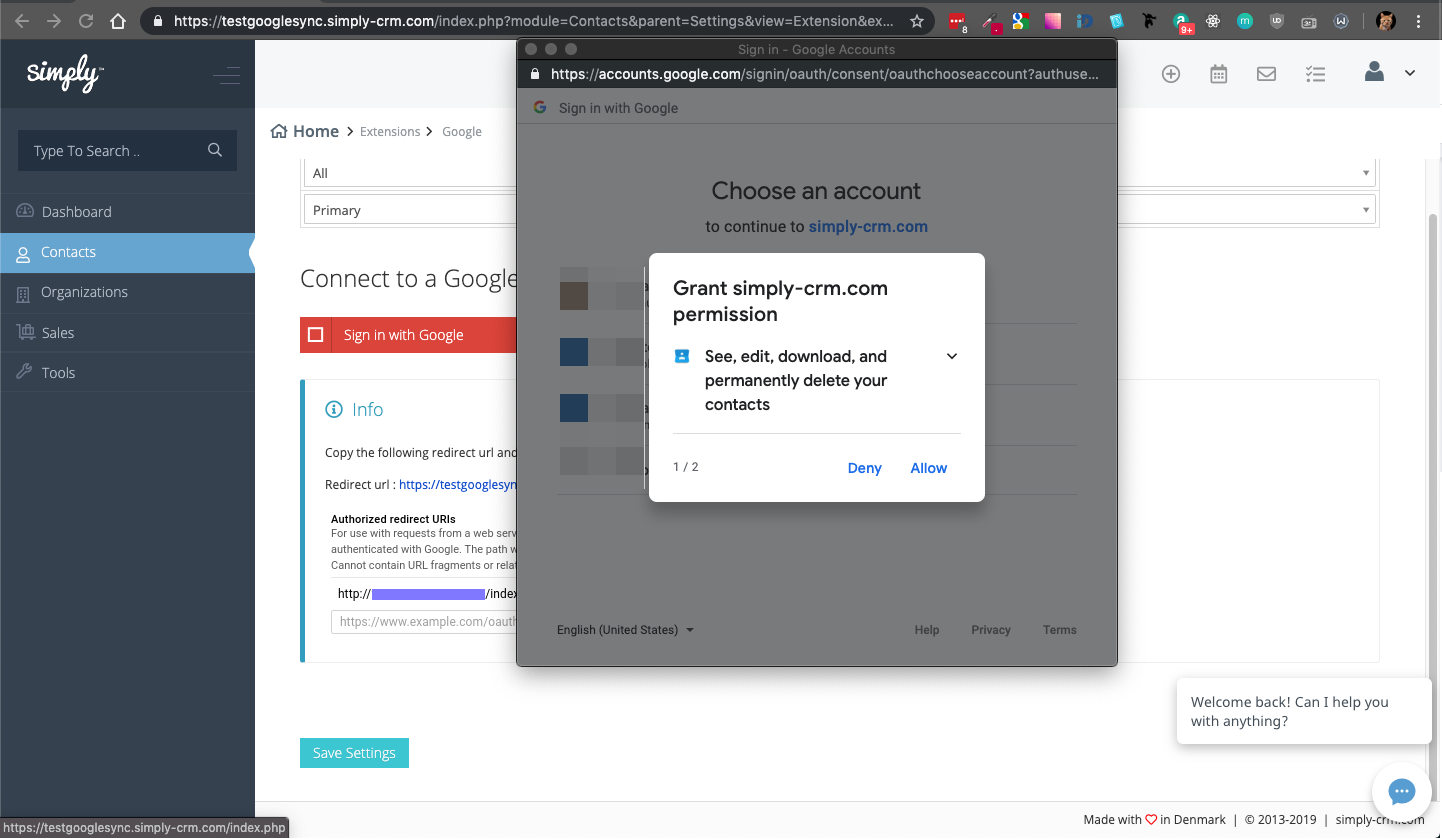Click the Extensions breadcrumb link

tap(390, 131)
